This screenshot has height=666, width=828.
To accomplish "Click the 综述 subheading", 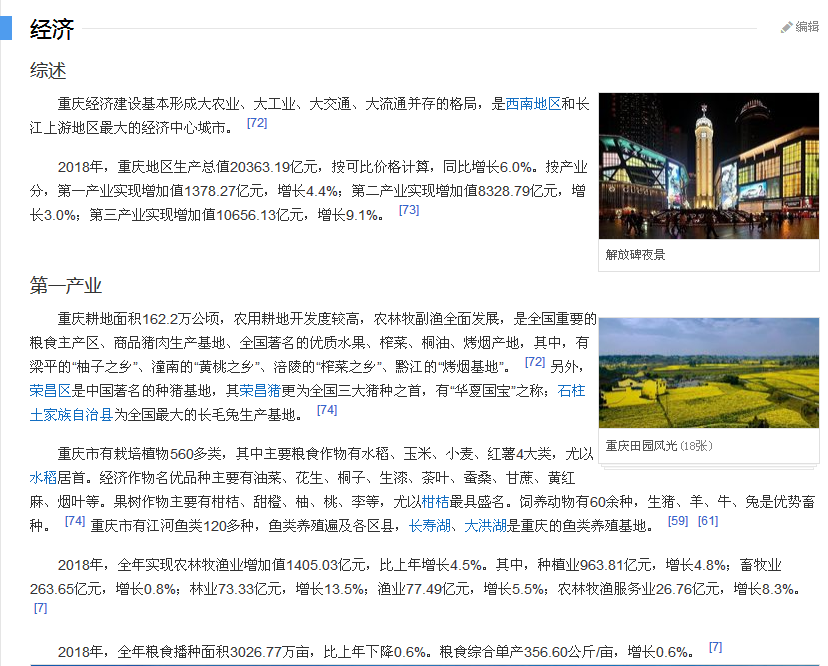I will coord(48,71).
